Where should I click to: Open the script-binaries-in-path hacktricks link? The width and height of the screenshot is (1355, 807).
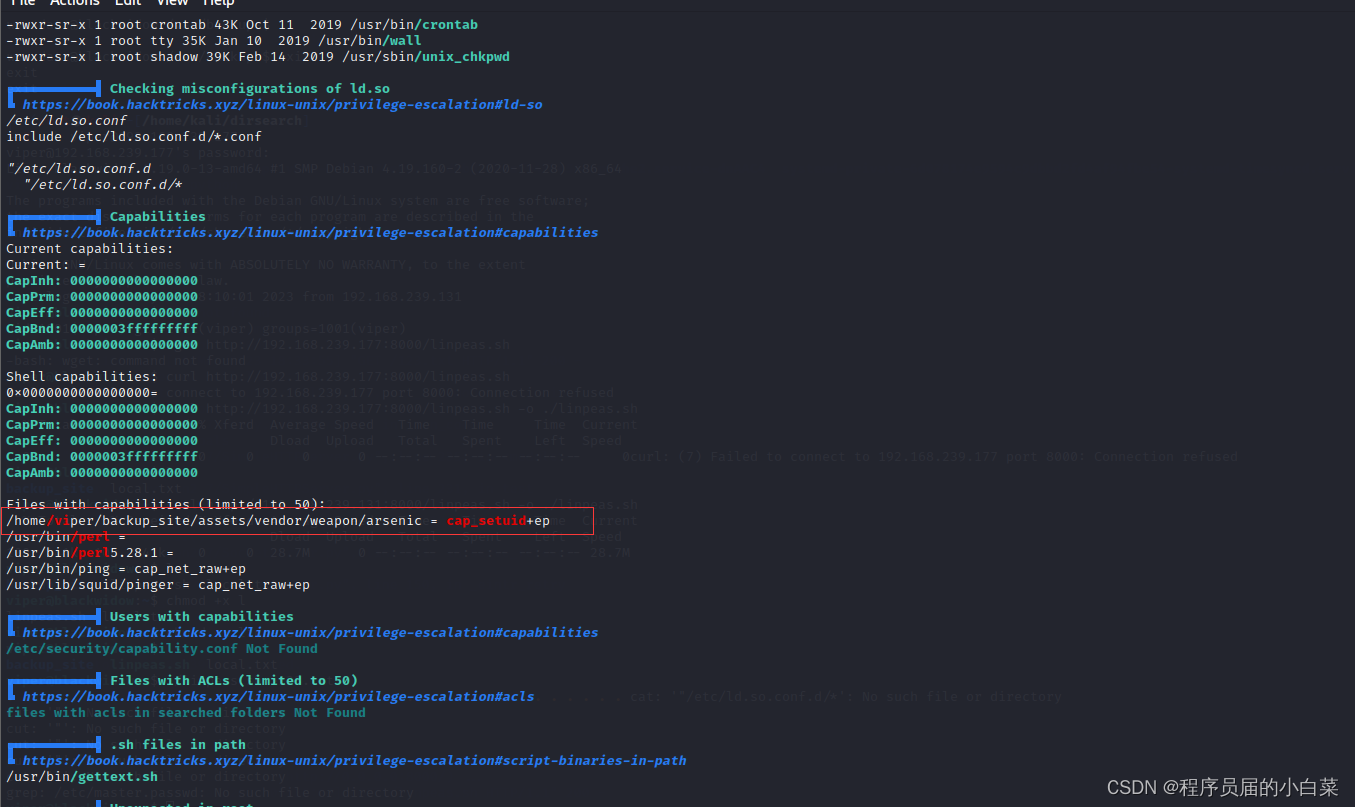click(x=354, y=760)
